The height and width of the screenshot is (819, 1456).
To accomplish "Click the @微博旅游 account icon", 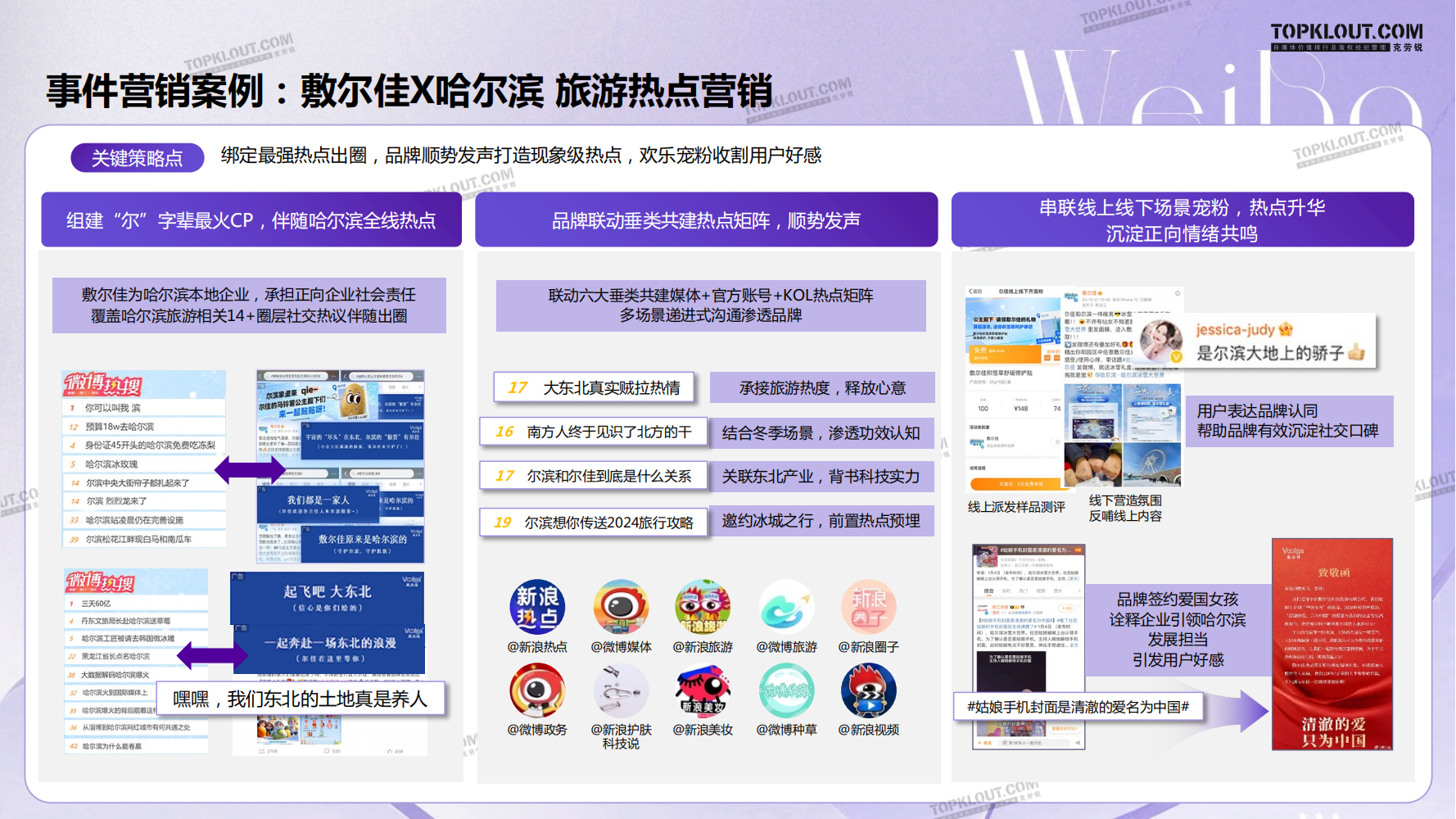I will click(786, 608).
